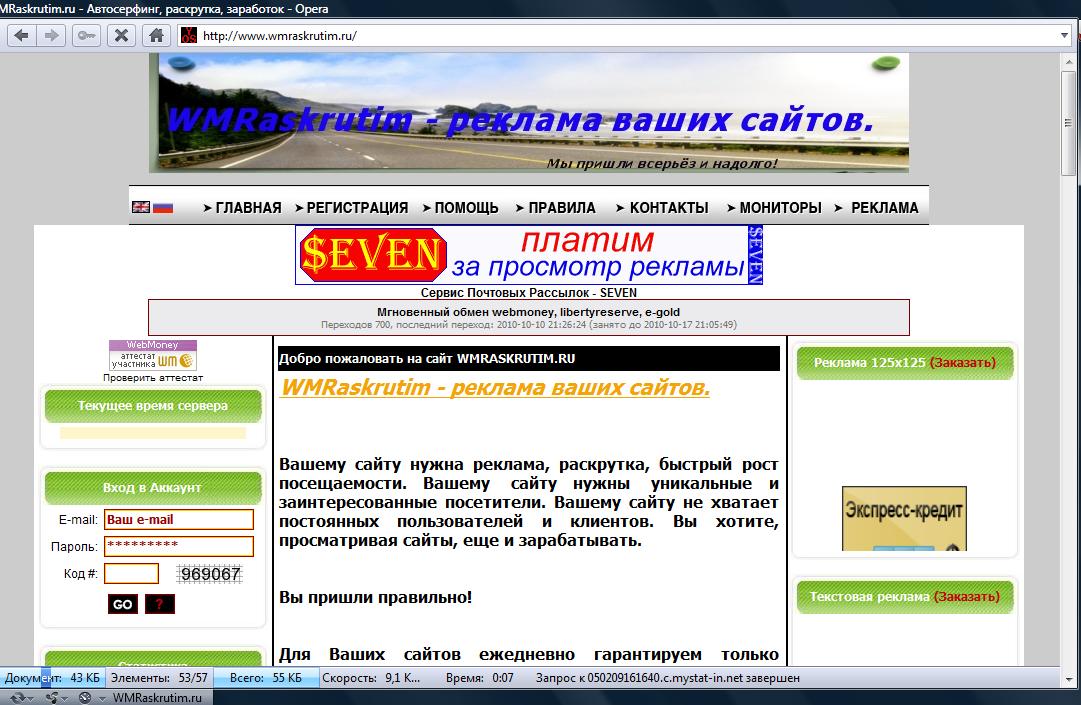Viewport: 1081px width, 705px height.
Task: Click the Пароль password field
Action: pos(179,546)
